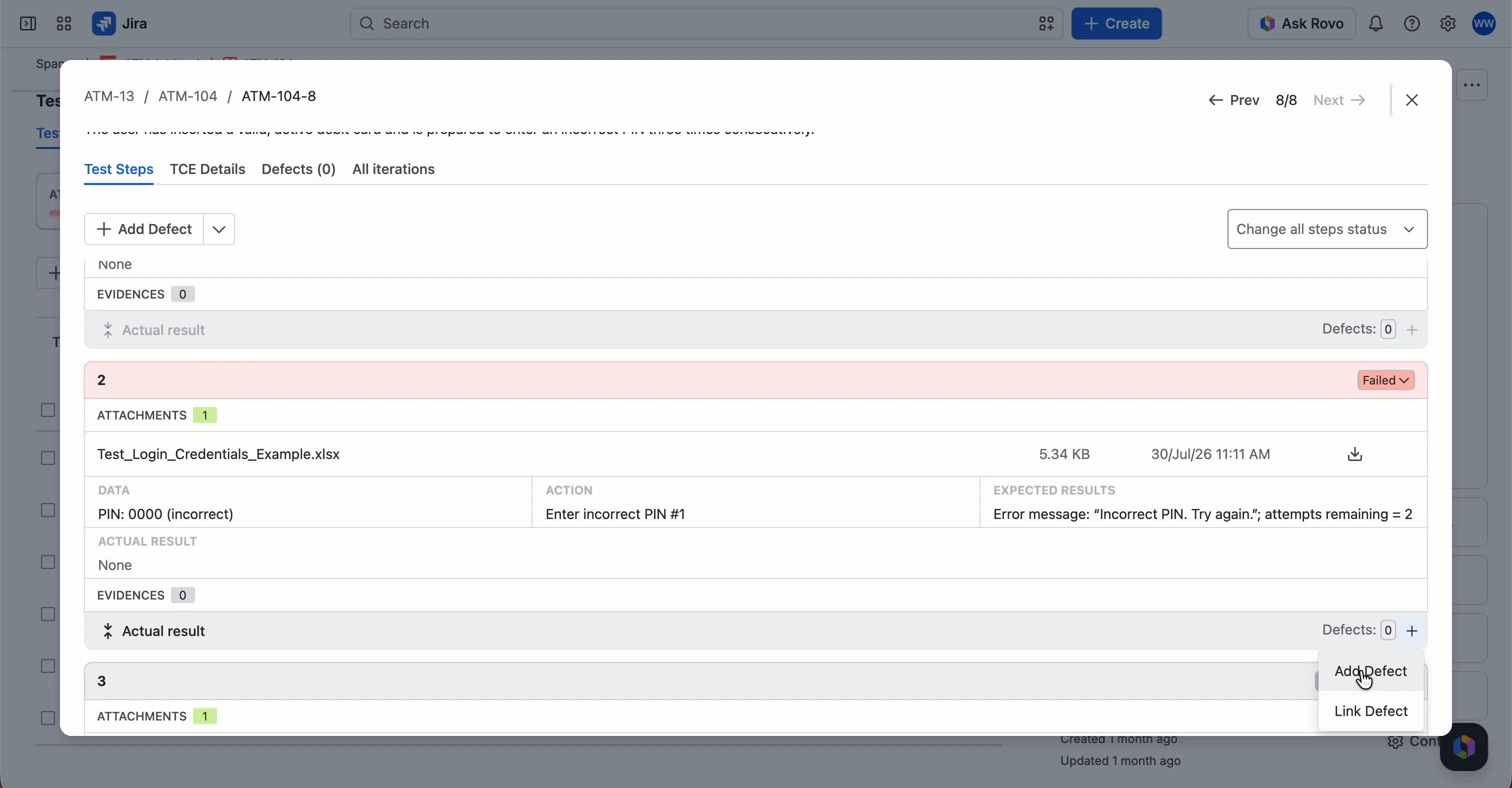The width and height of the screenshot is (1512, 788).
Task: Select step 2 expected results error message text
Action: click(x=1202, y=514)
